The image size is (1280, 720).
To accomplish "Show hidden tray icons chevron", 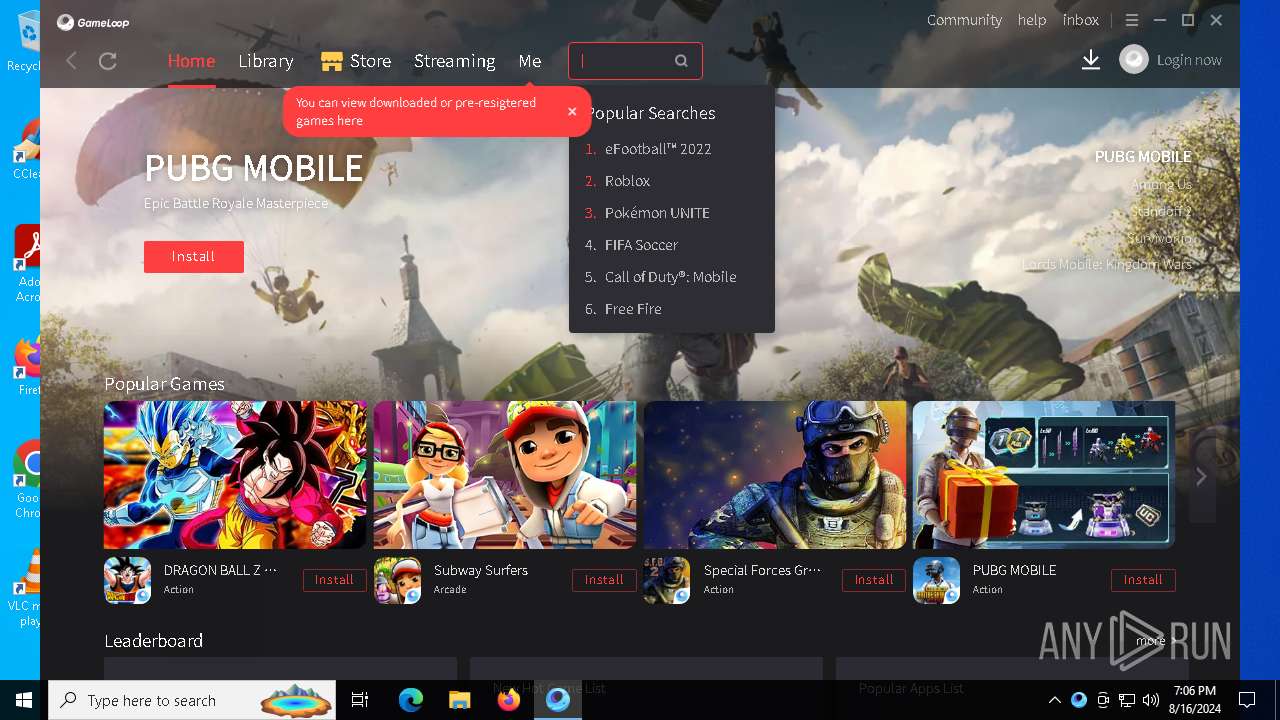I will [1054, 700].
